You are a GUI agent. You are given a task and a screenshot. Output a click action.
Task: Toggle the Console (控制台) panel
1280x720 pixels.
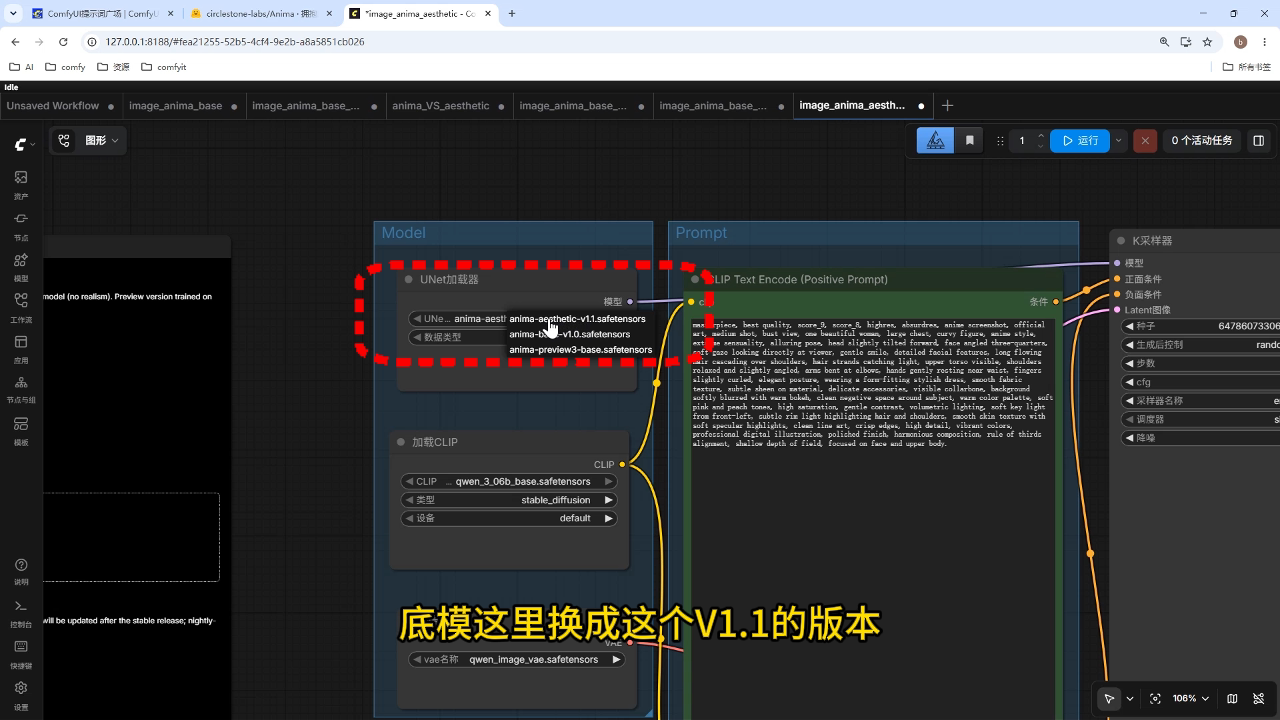click(20, 612)
